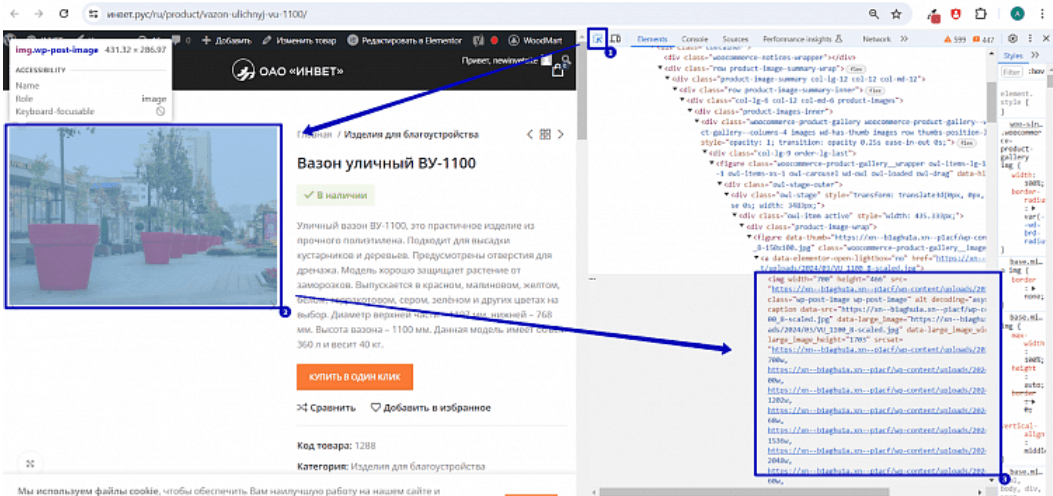
Task: Click 'Изменить товар' in admin bar
Action: point(299,40)
